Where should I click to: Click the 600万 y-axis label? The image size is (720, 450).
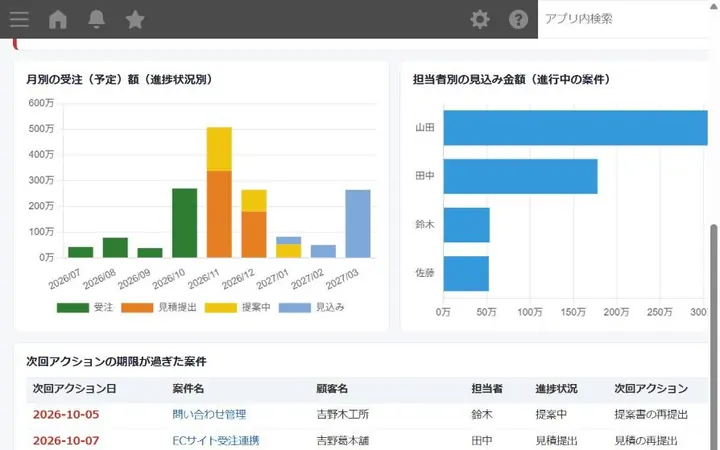tap(41, 103)
